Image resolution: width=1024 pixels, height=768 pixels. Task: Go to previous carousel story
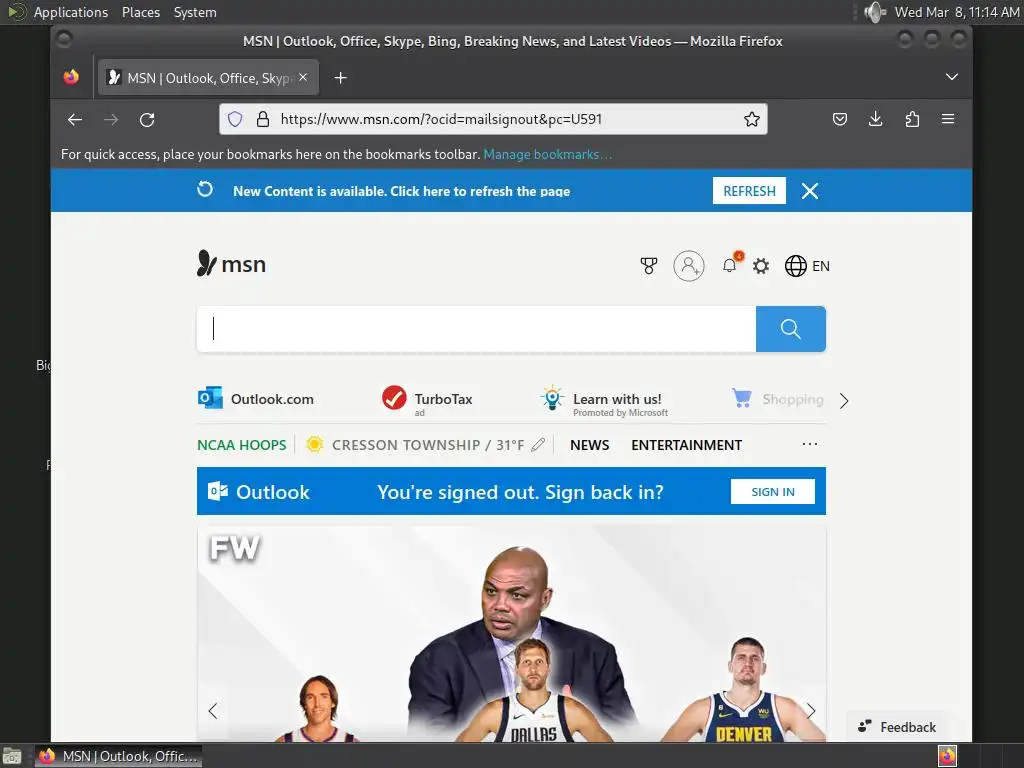[x=213, y=711]
